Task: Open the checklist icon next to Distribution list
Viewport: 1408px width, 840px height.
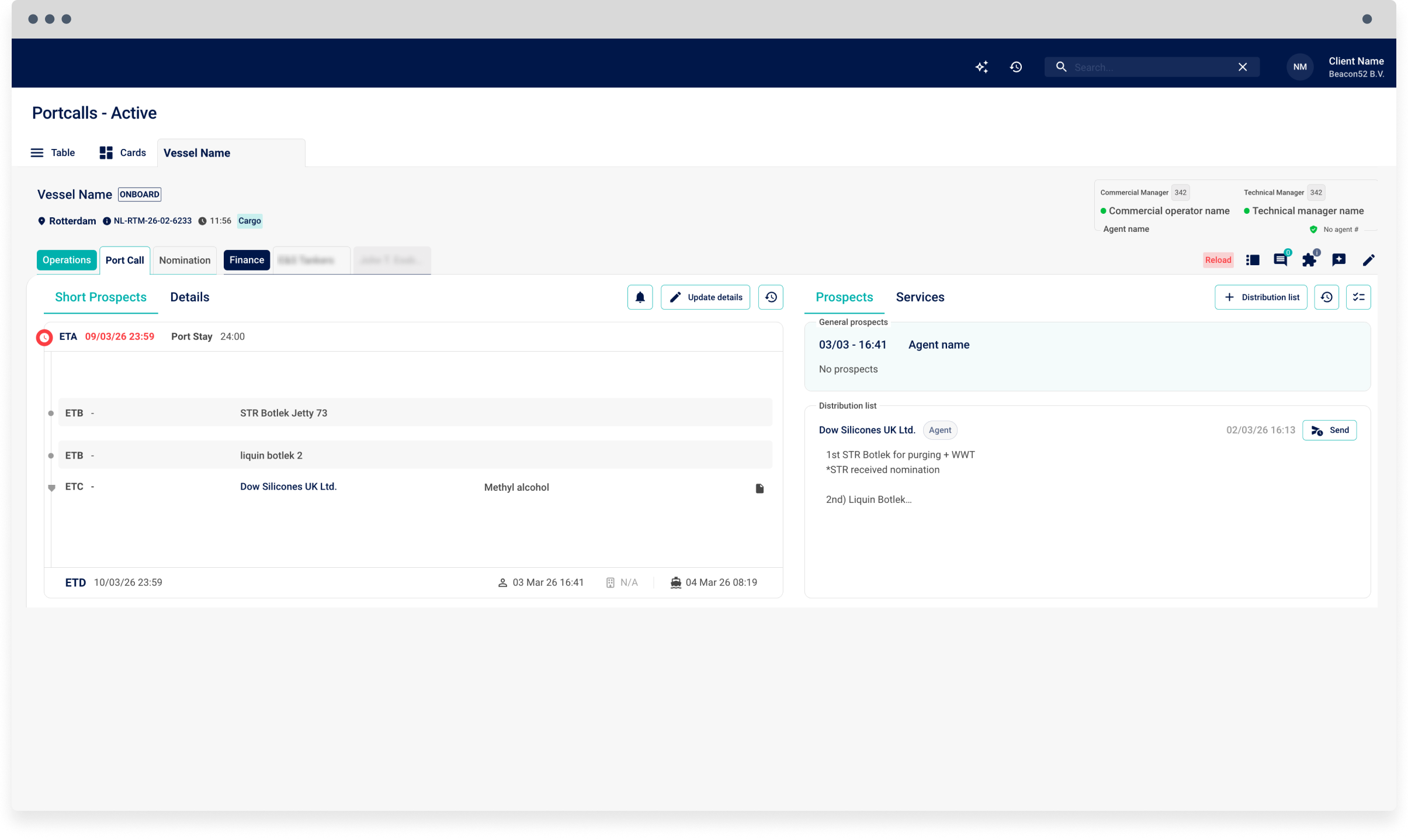Action: 1358,297
